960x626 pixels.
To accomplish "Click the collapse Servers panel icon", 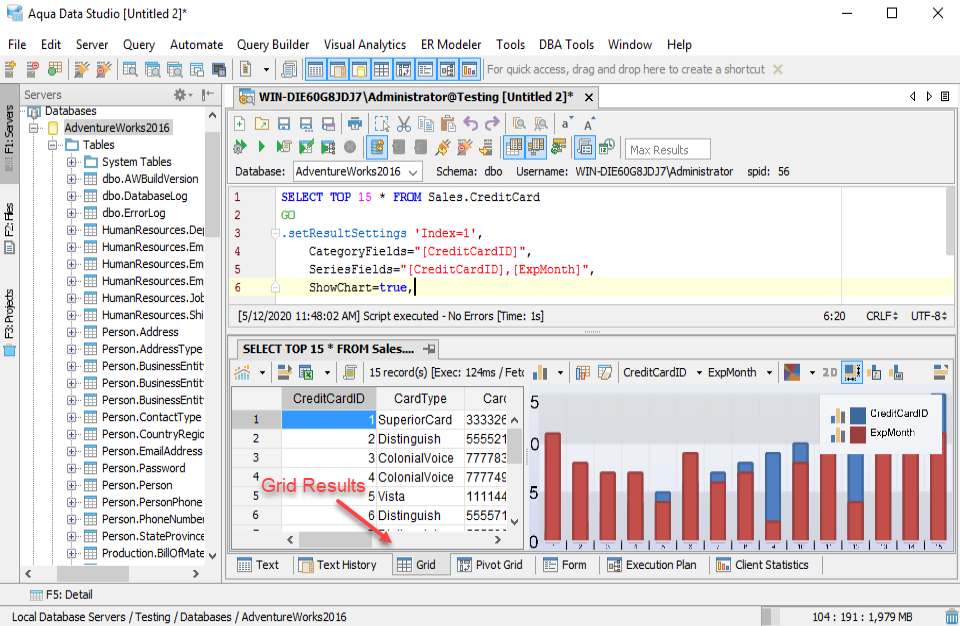I will (x=208, y=94).
